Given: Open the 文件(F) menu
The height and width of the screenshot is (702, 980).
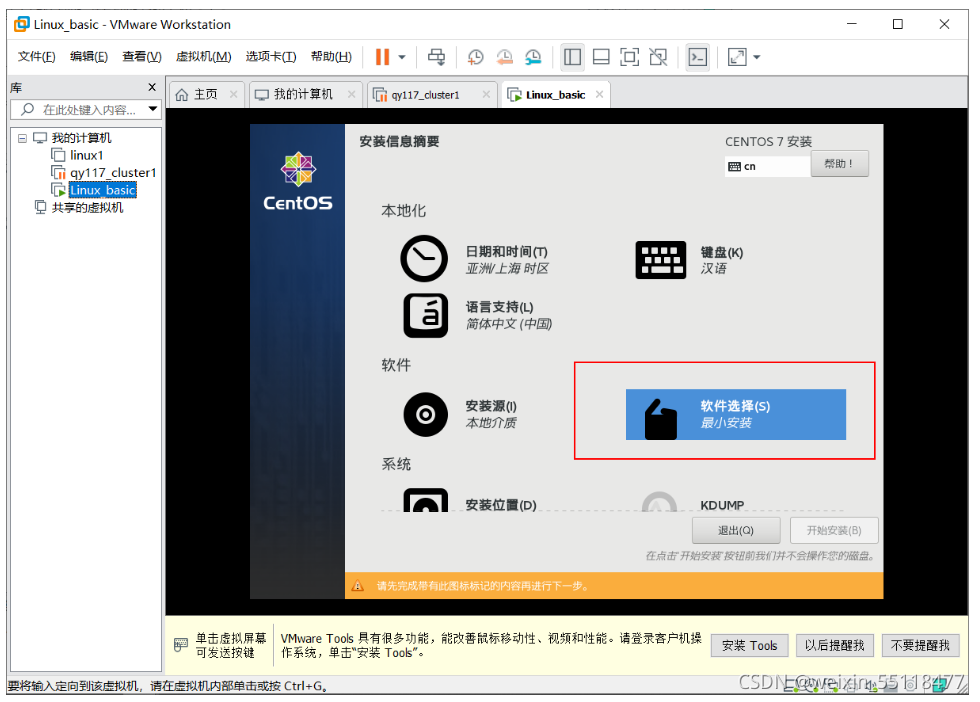Looking at the screenshot, I should point(36,57).
